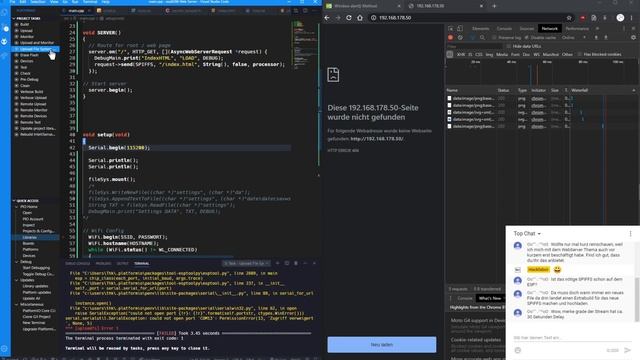Click the network overview timeline

pyautogui.click(x=542, y=72)
